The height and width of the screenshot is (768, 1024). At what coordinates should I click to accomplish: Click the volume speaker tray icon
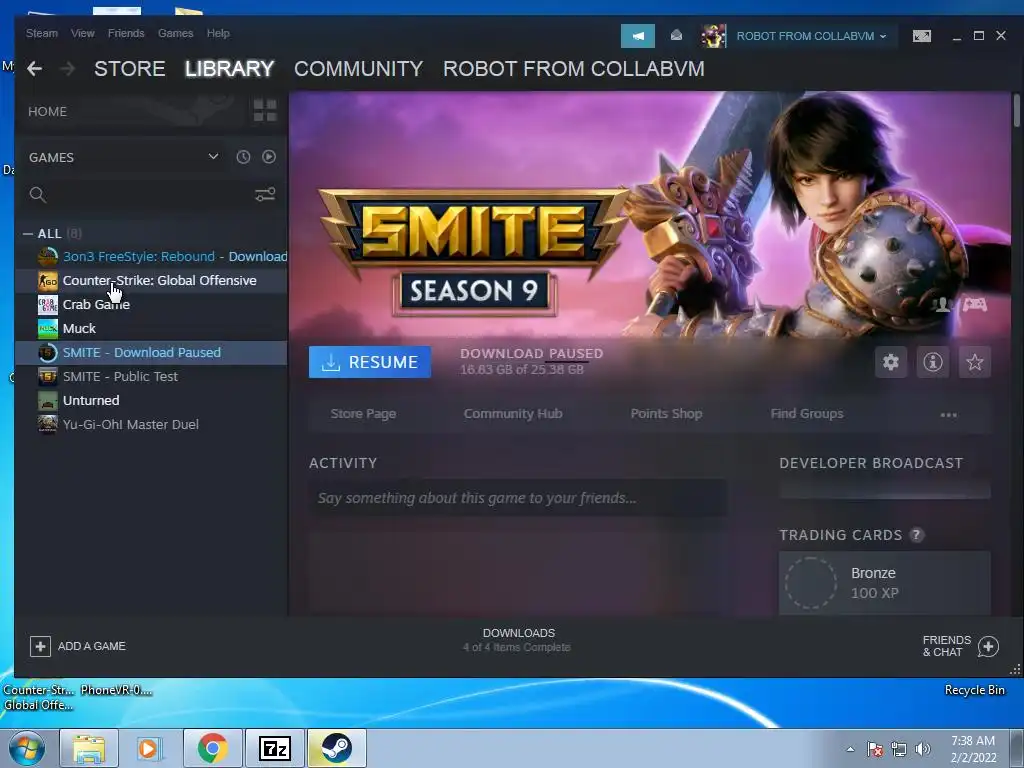coord(922,749)
